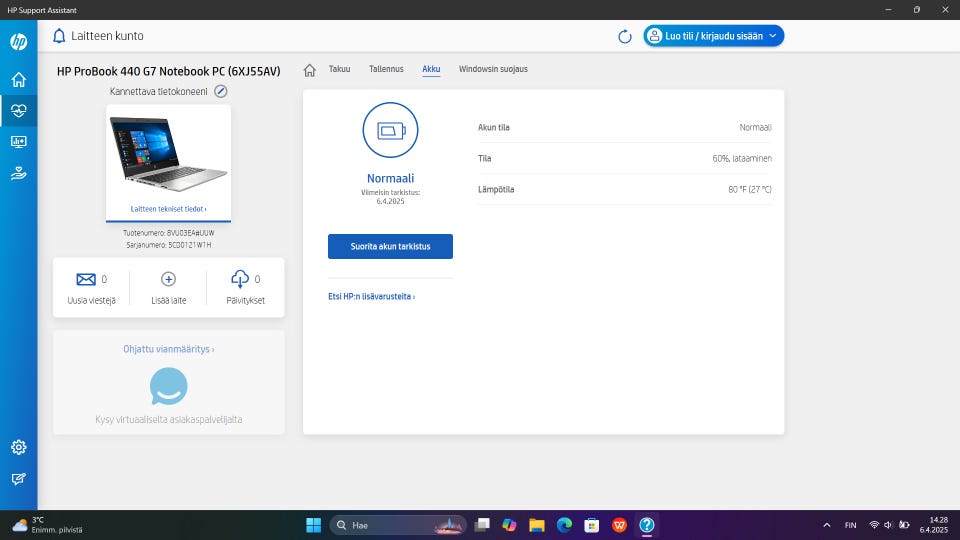Open the feedback icon at sidebar bottom

[x=18, y=479]
